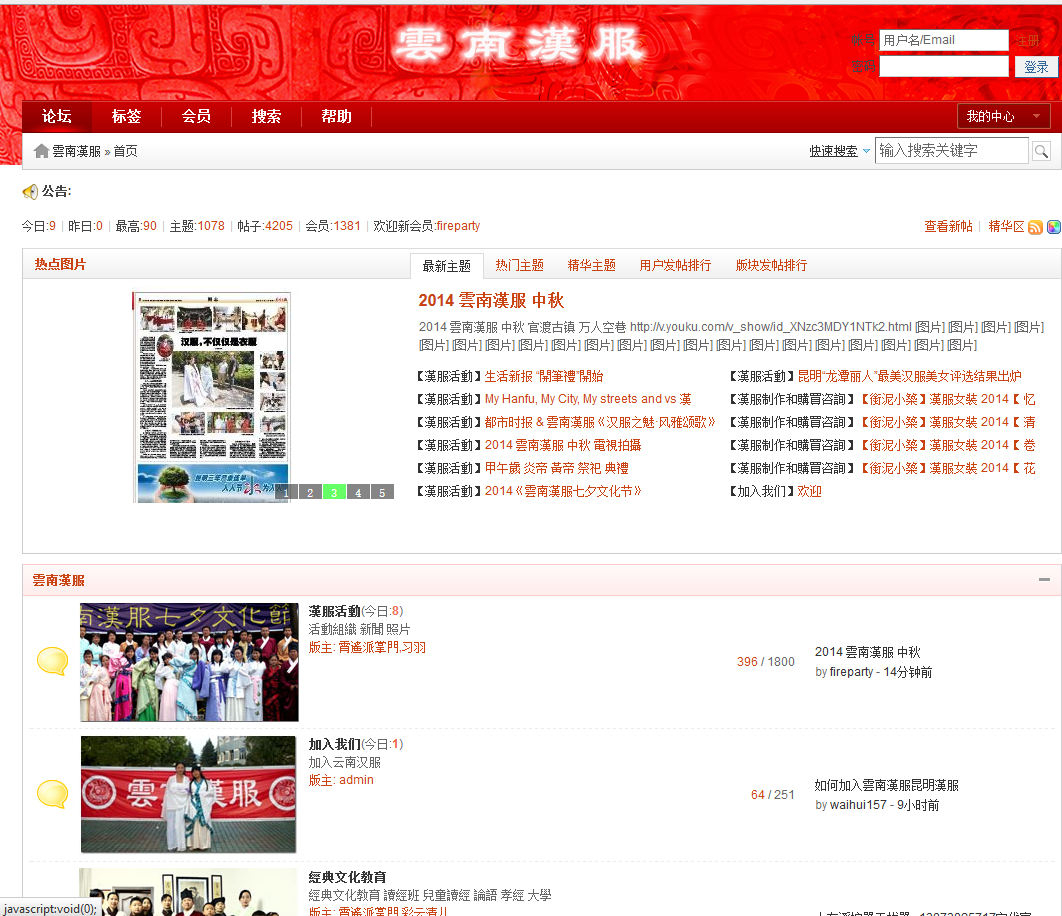The height and width of the screenshot is (916, 1062).
Task: Click the announcement megaphone icon
Action: [x=30, y=192]
